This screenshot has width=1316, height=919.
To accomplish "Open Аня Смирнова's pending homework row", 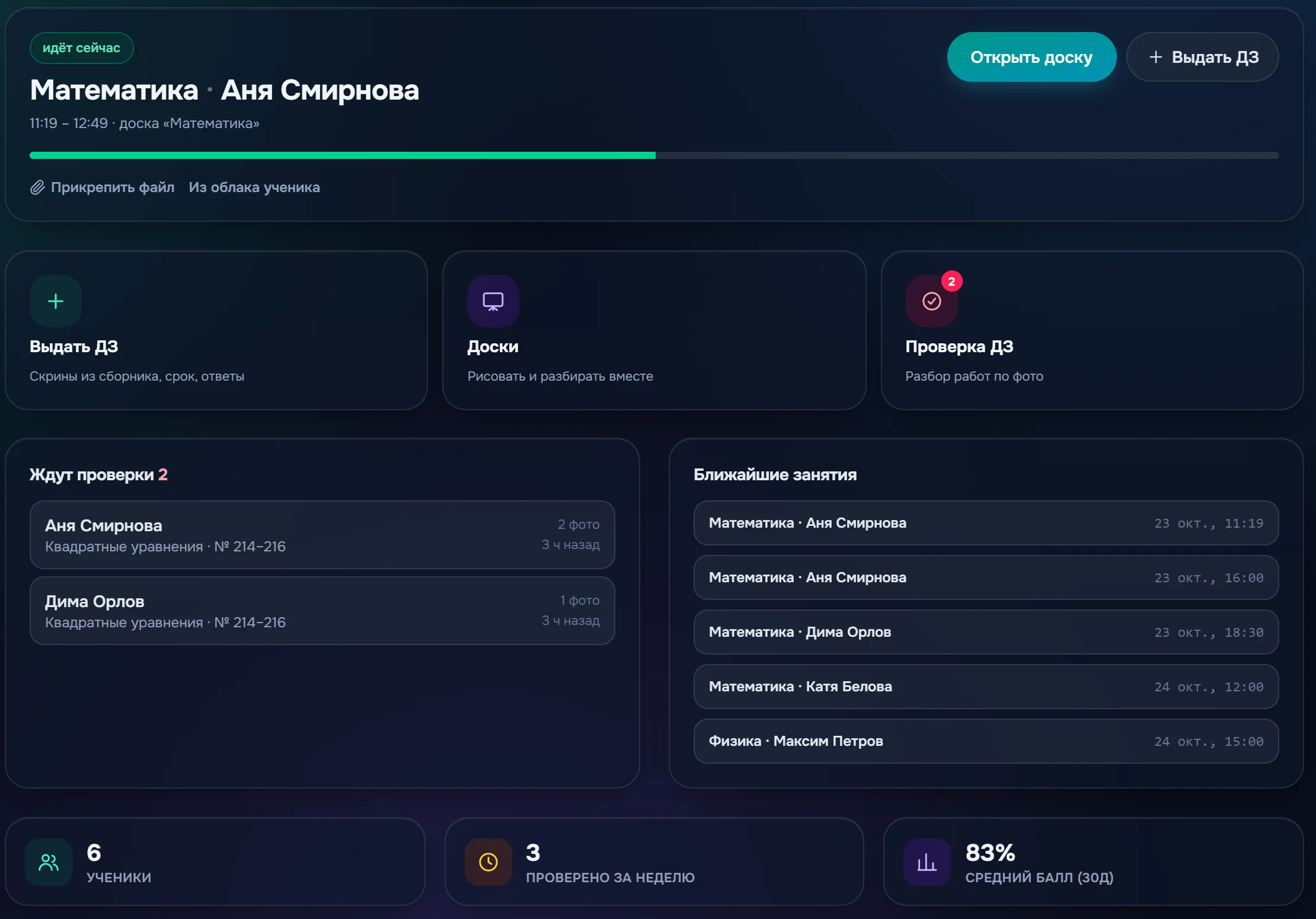I will tap(322, 535).
